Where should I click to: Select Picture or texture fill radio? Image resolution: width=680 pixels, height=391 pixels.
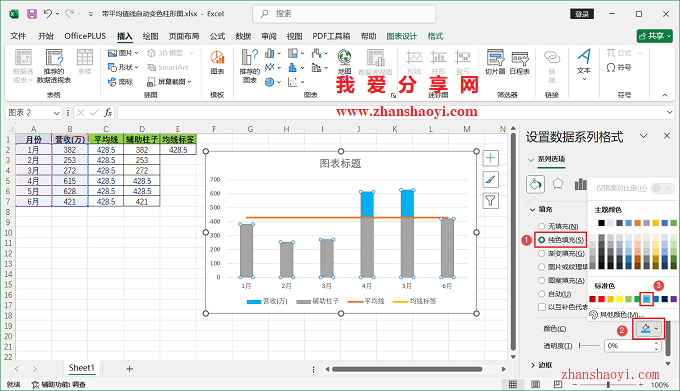[x=541, y=267]
